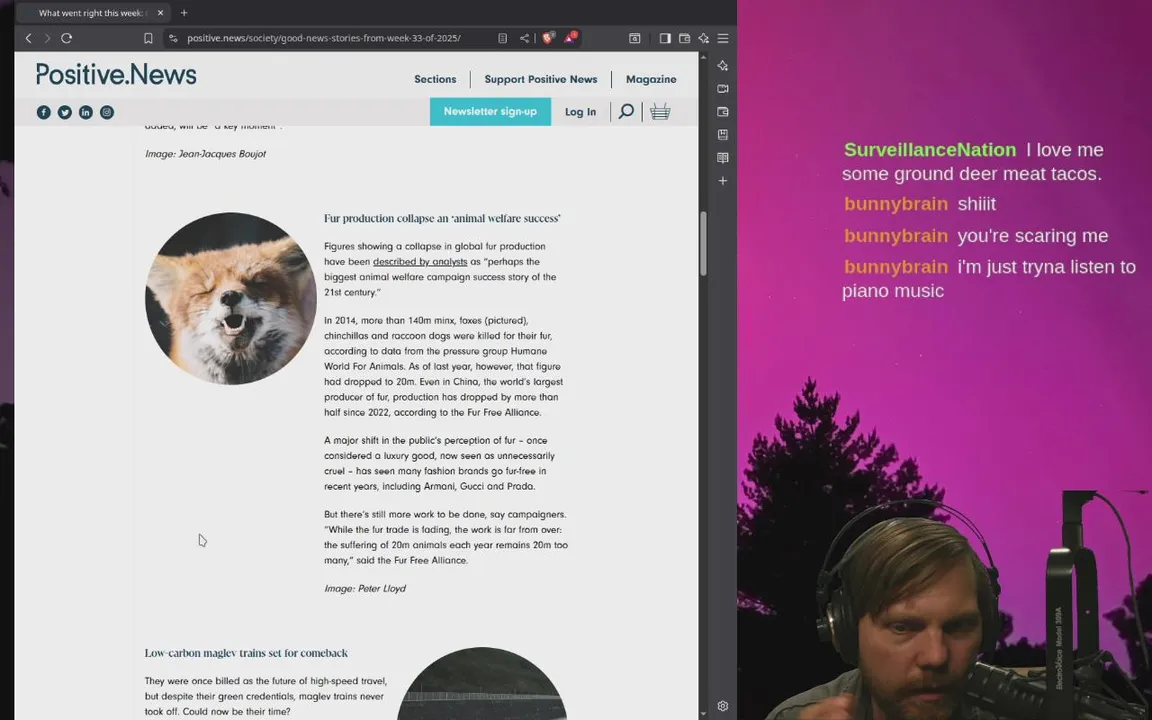
Task: Open Bookmarks panel in the sidebar
Action: (723, 134)
